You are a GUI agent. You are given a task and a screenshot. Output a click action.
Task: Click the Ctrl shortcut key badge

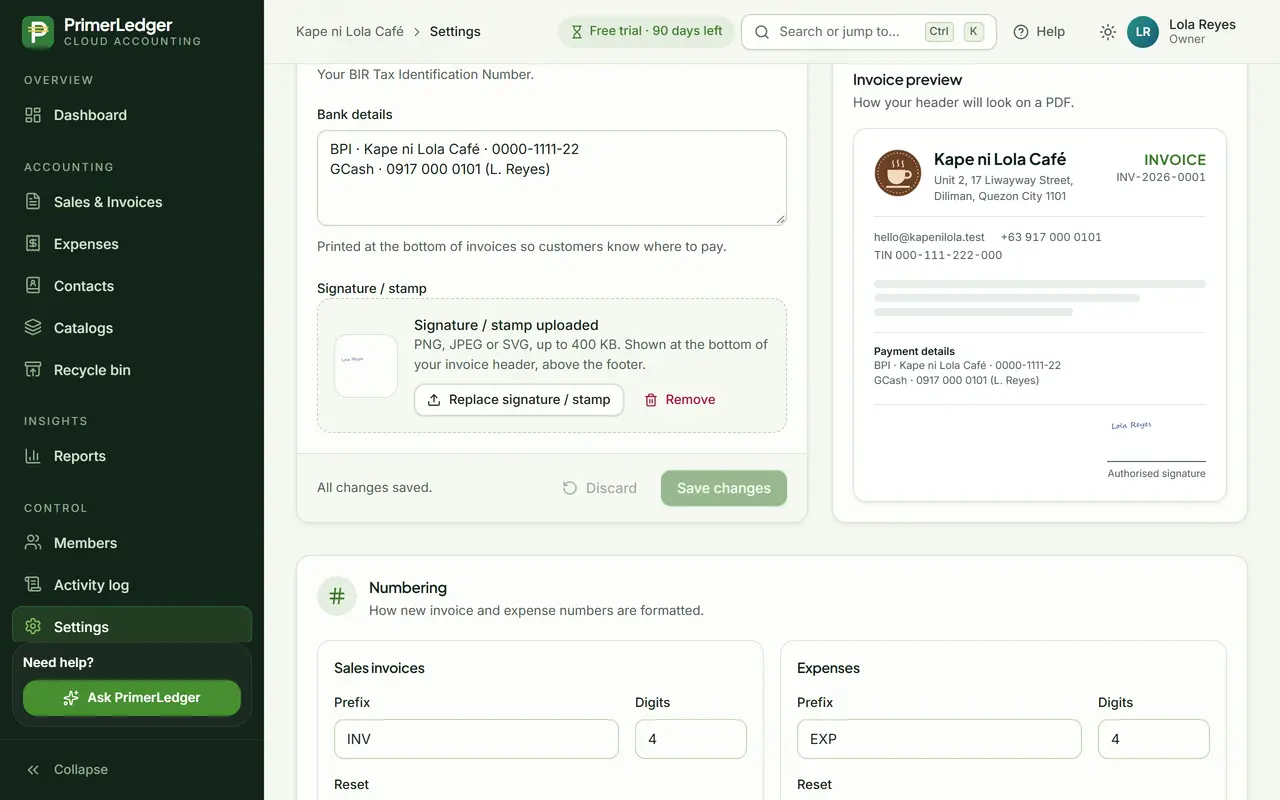coord(939,32)
